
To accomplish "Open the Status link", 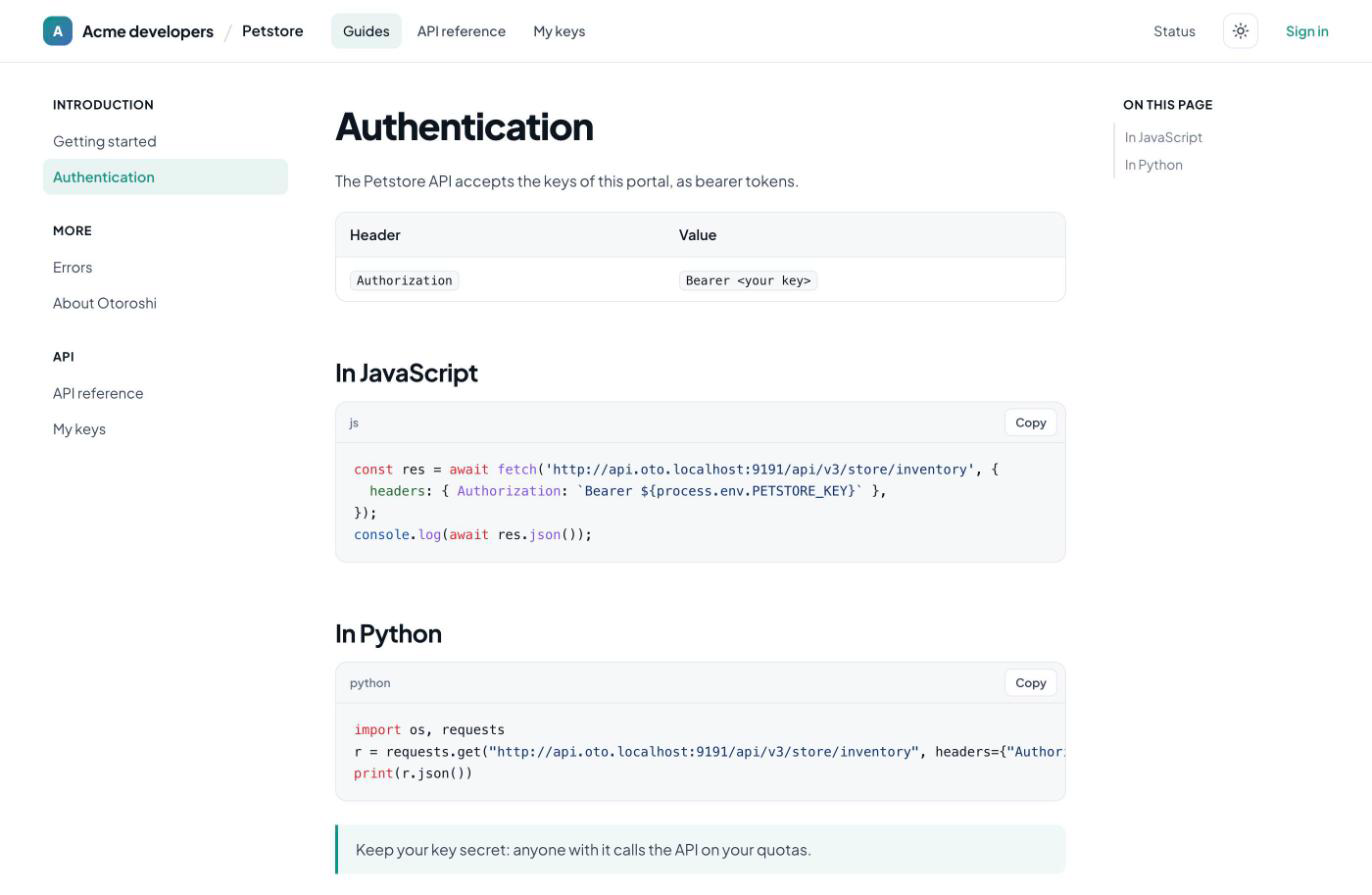I will [1174, 31].
